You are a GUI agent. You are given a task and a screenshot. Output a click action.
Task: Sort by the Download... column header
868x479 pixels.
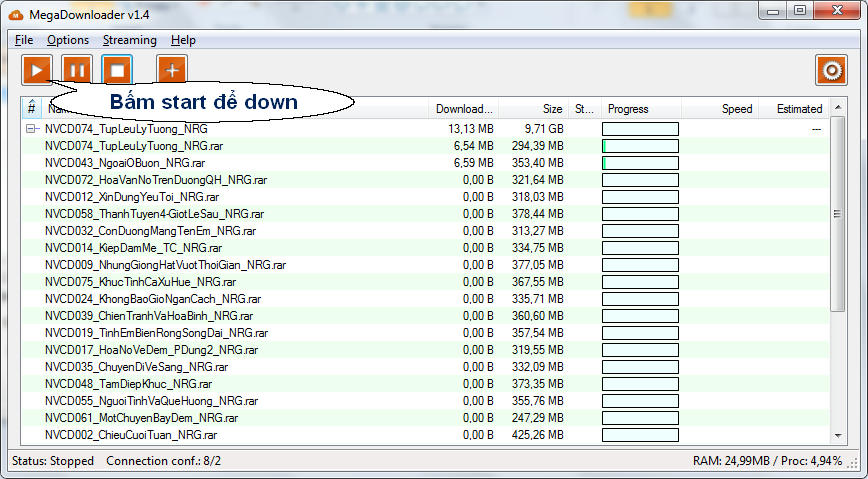point(464,109)
